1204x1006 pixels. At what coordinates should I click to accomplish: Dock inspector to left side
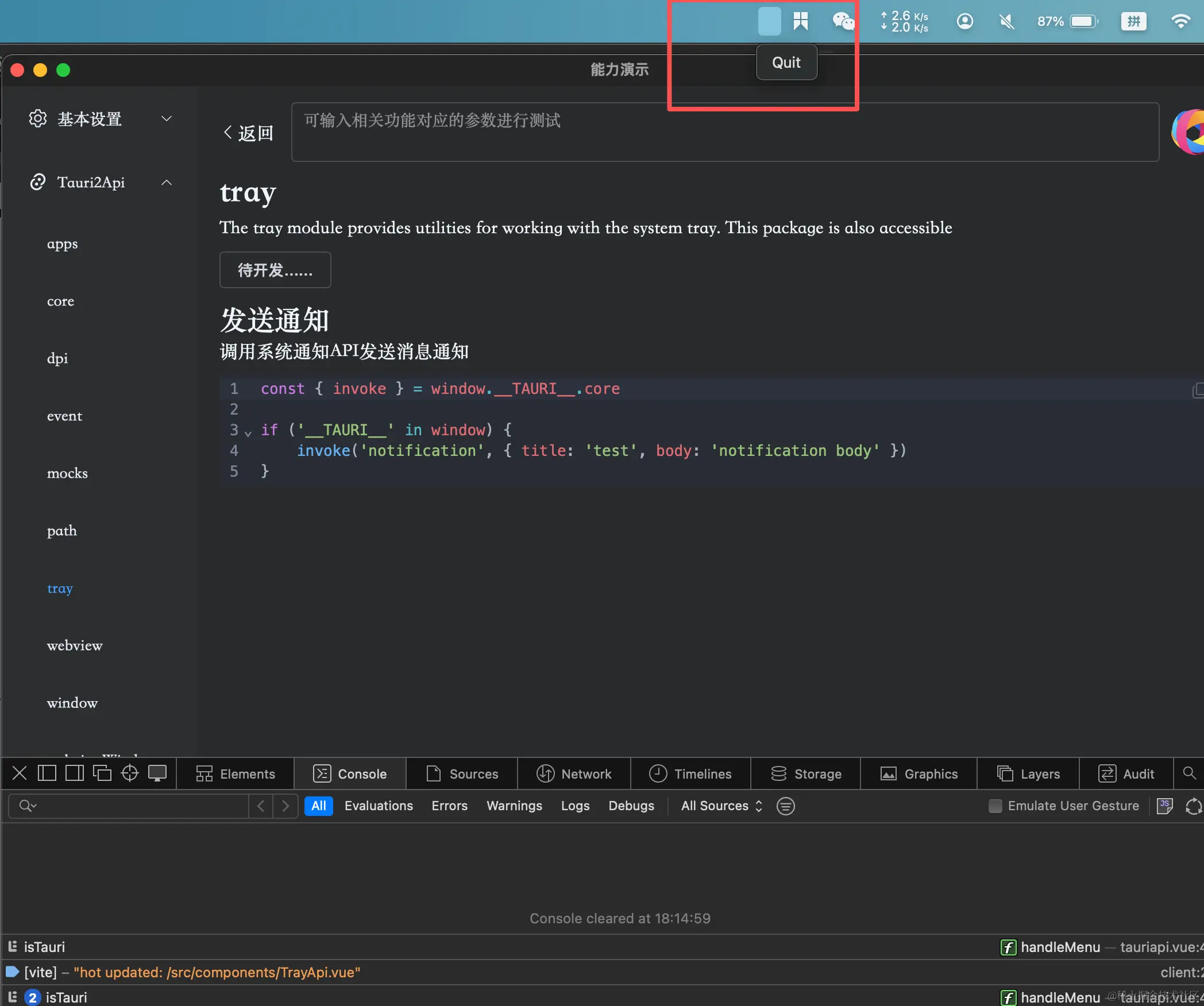click(x=47, y=773)
